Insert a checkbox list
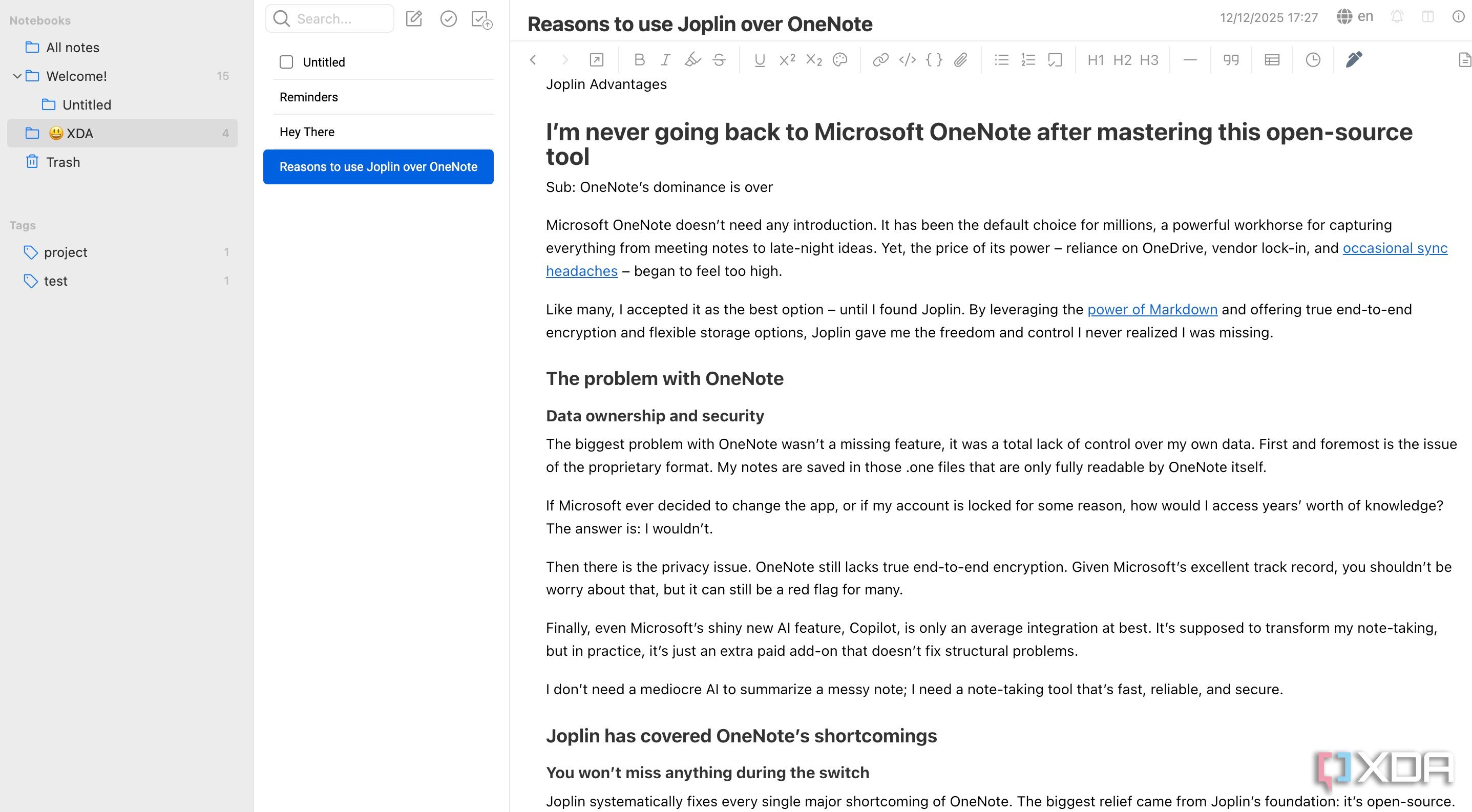This screenshot has height=812, width=1472. pyautogui.click(x=1055, y=60)
